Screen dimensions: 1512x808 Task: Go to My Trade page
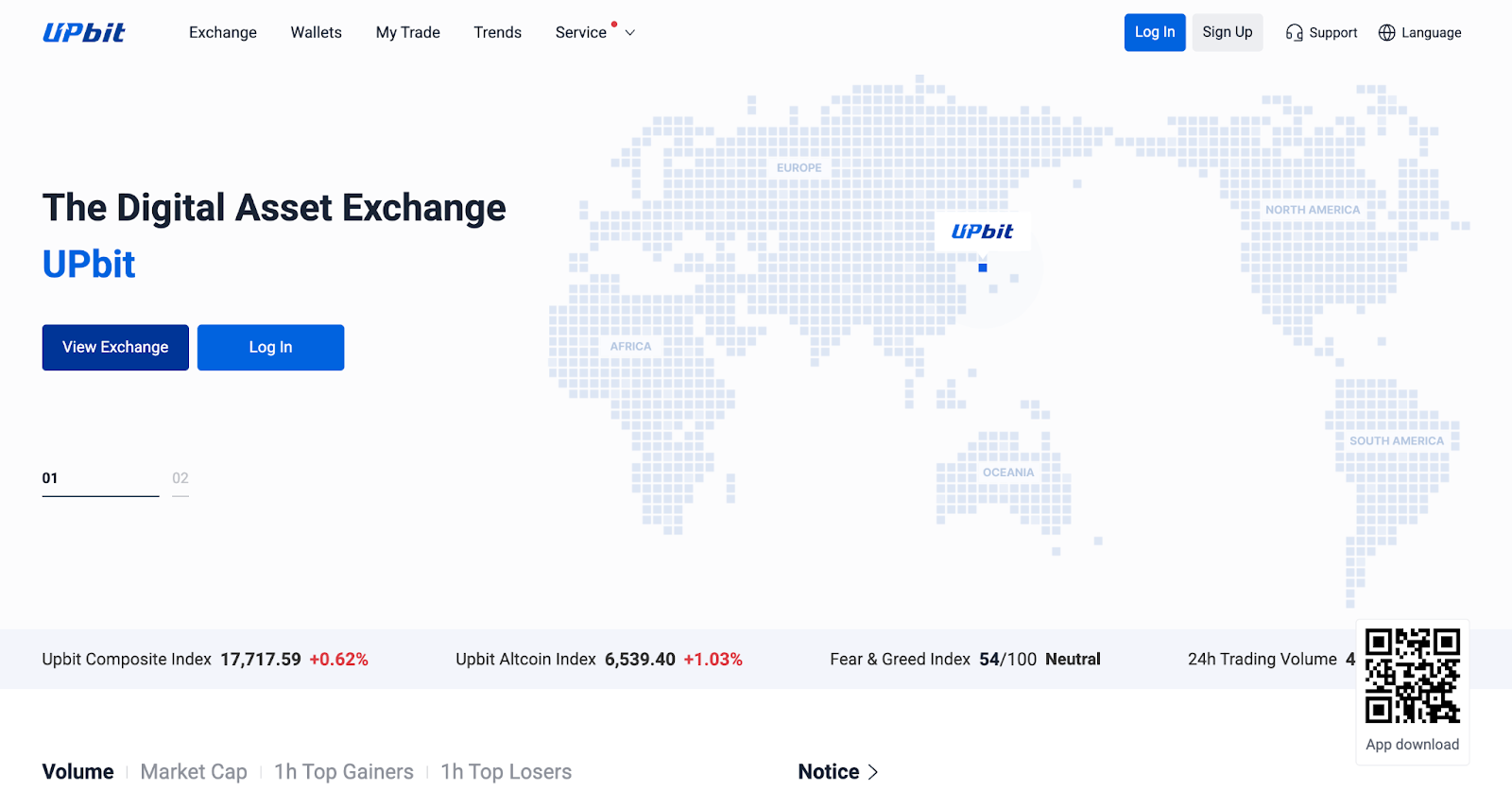tap(407, 32)
